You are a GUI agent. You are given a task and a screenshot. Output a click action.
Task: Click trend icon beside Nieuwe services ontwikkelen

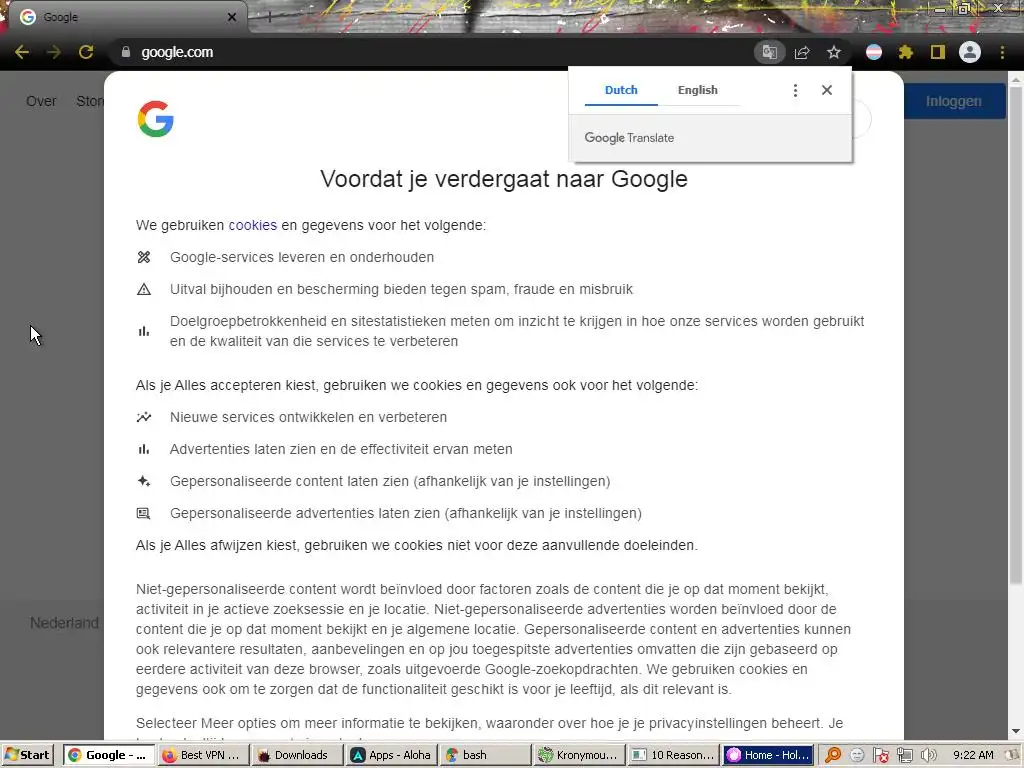(x=144, y=417)
